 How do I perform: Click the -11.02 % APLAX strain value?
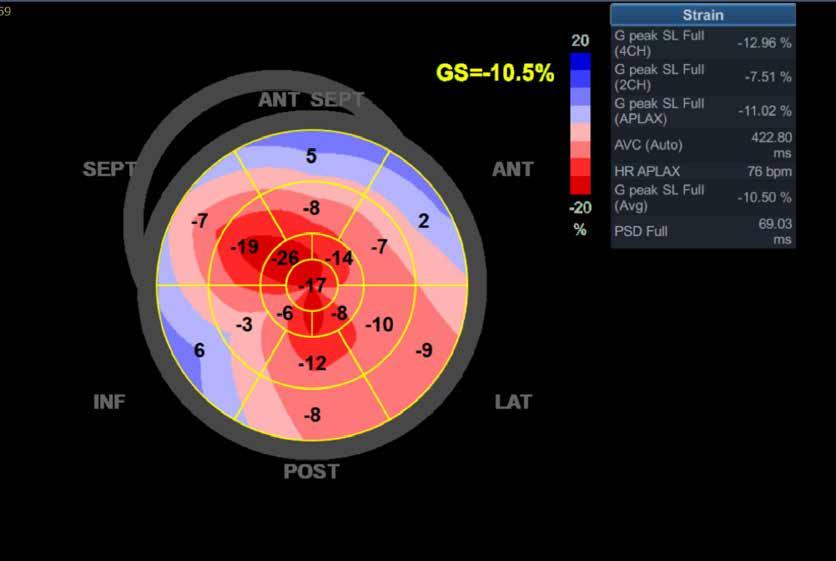tap(764, 111)
